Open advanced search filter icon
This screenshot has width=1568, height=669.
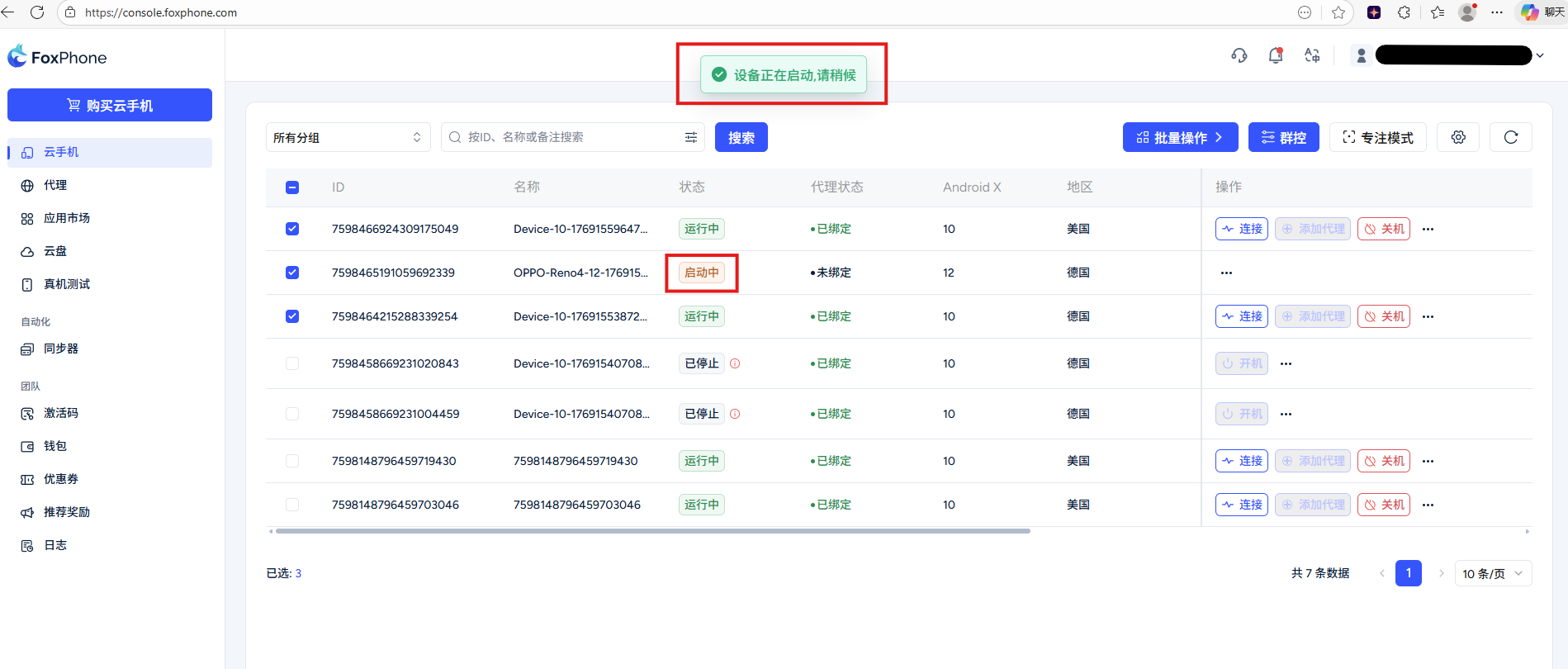pos(691,137)
